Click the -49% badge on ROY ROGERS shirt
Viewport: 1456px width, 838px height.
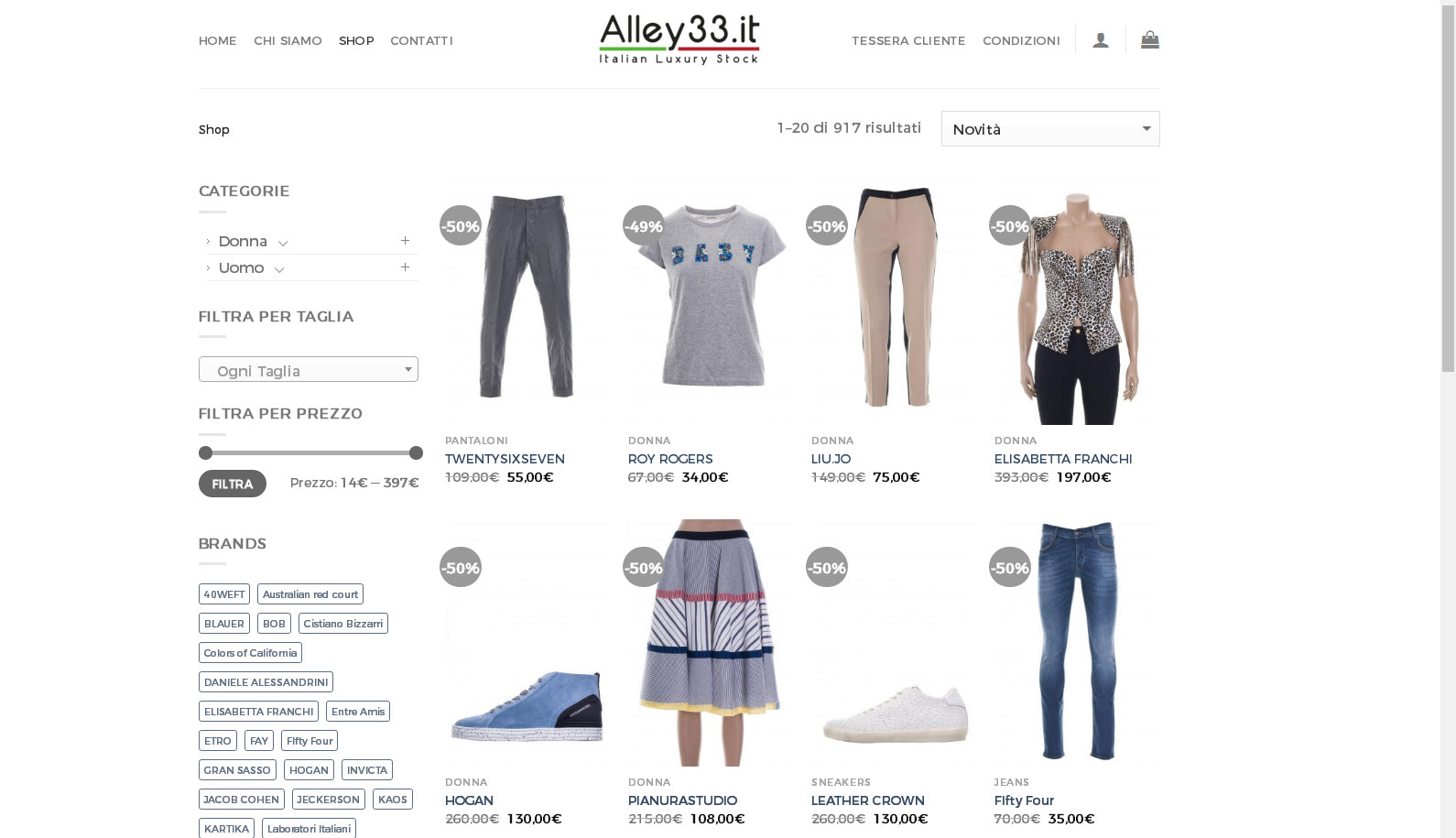pyautogui.click(x=643, y=226)
